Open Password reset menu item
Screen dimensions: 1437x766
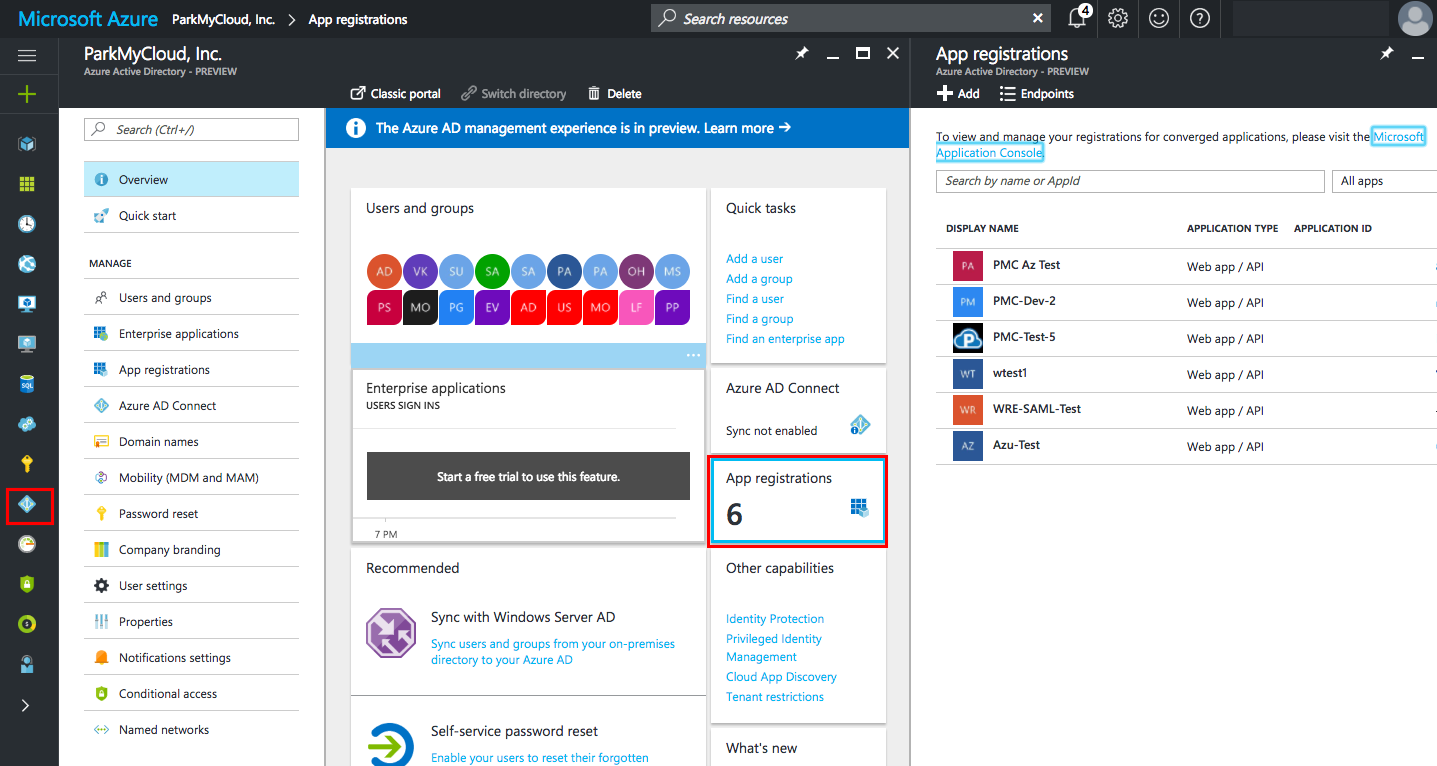click(191, 514)
